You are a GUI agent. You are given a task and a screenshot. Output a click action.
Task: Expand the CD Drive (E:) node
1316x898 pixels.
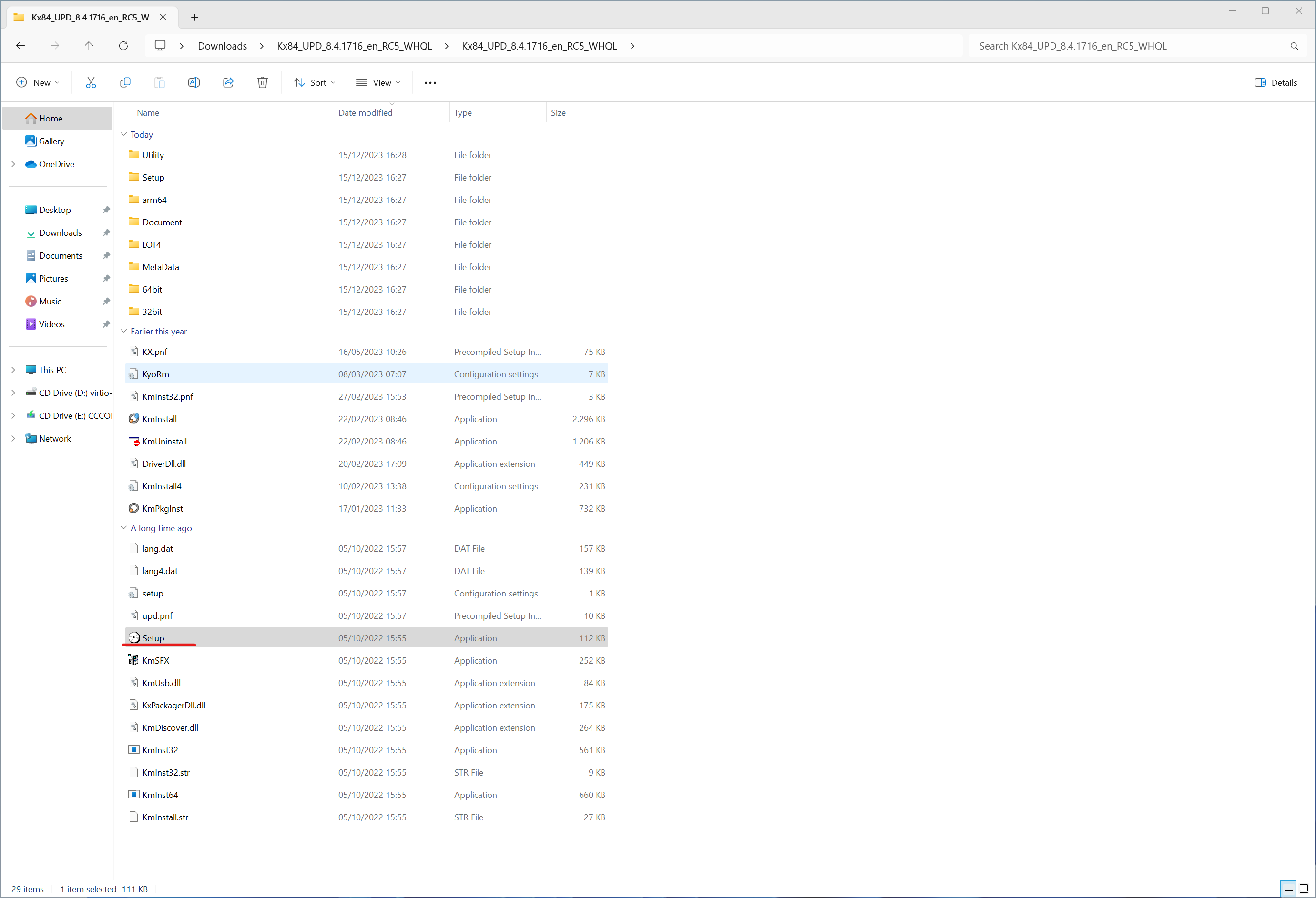(x=13, y=416)
